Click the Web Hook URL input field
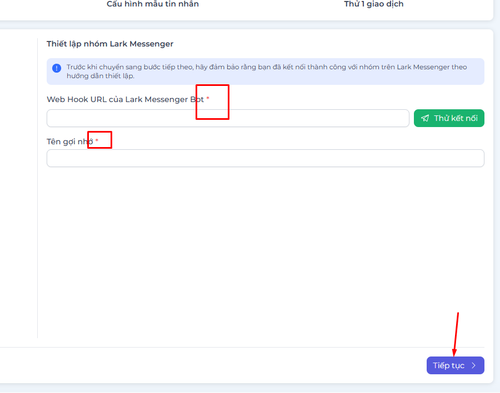500x393 pixels. 228,118
